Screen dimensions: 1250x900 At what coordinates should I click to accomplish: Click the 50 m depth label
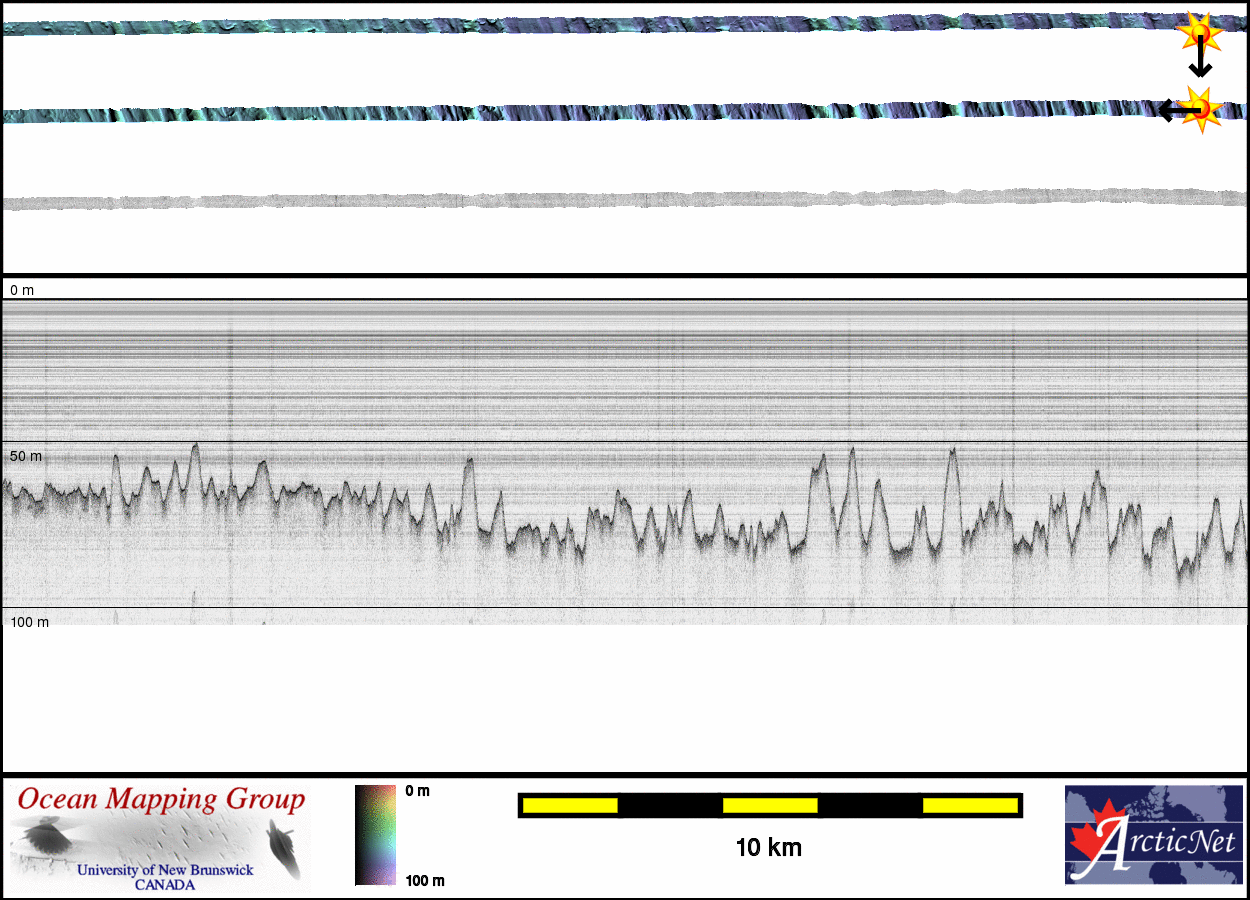click(x=26, y=456)
